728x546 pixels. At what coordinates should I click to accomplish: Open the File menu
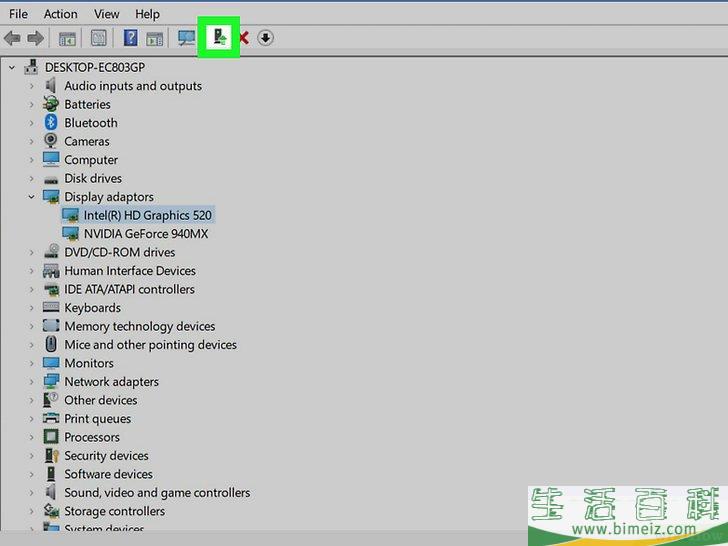[x=18, y=14]
